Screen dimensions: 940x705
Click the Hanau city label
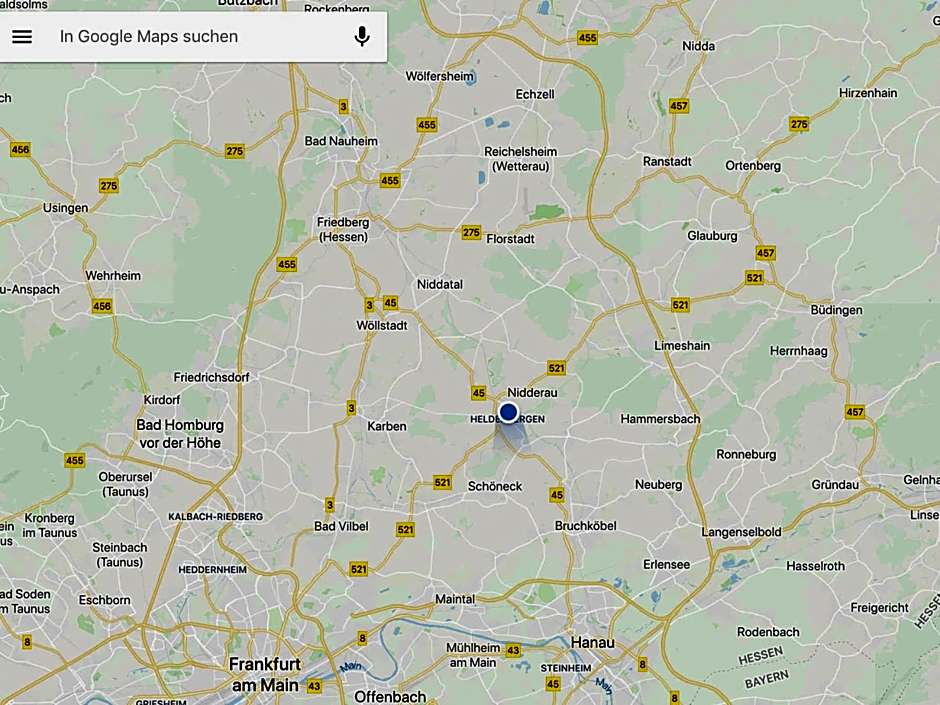click(x=592, y=643)
